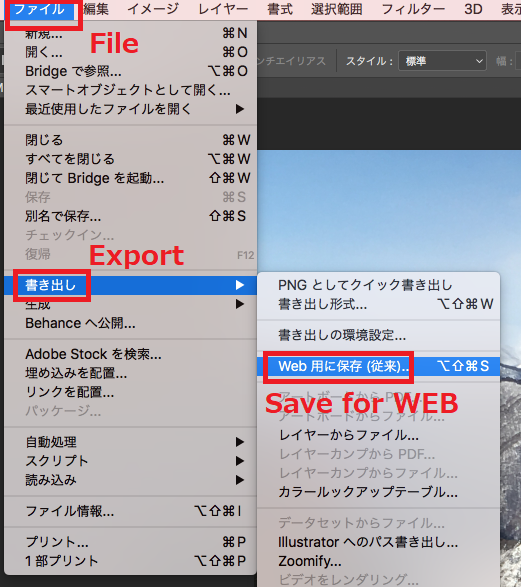Image resolution: width=521 pixels, height=587 pixels.
Task: Choose 別名で保存... menu item
Action: click(x=130, y=216)
